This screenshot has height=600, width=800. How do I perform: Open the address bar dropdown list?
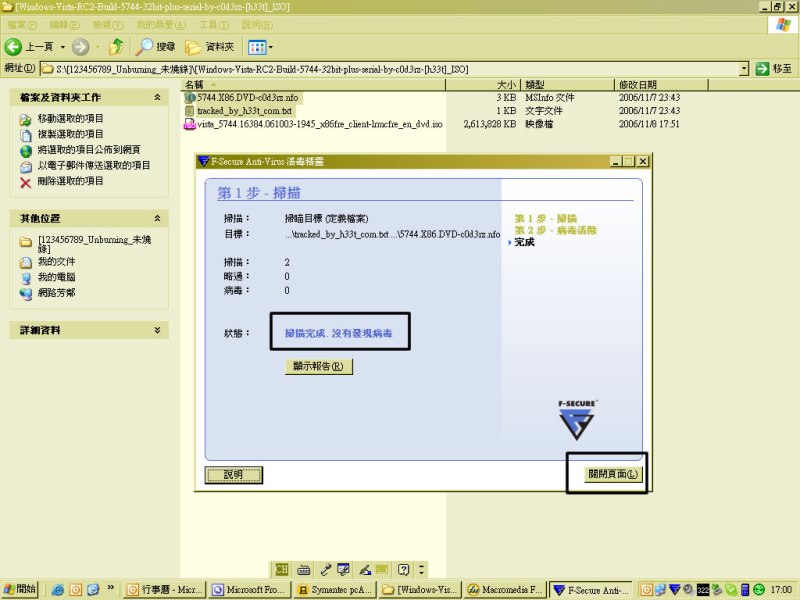[744, 68]
